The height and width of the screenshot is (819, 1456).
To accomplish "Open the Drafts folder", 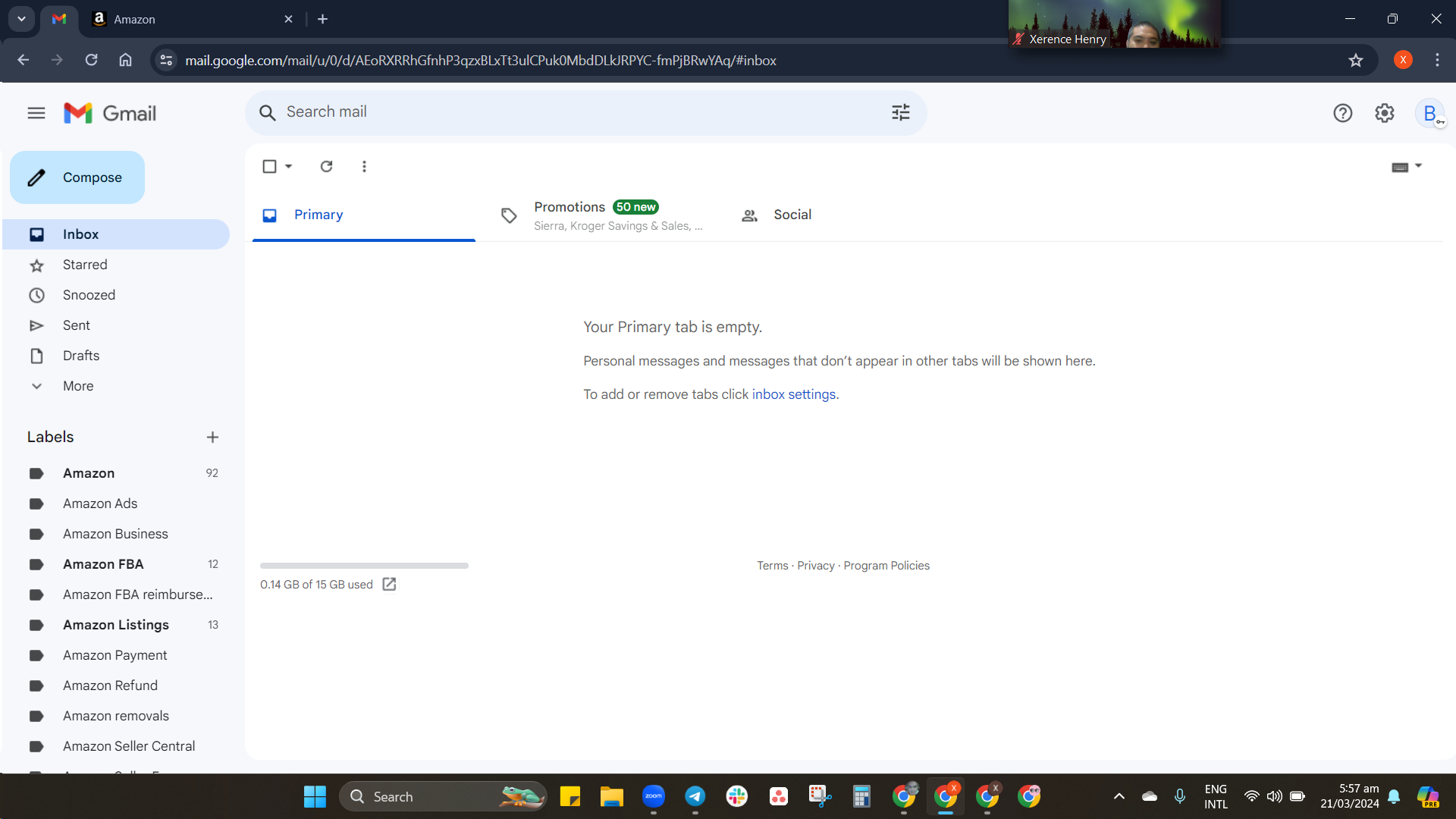I will click(x=115, y=356).
